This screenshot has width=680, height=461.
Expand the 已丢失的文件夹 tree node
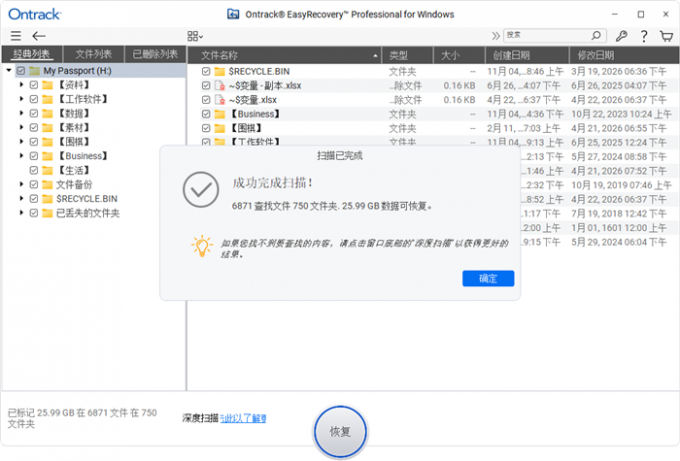21,213
